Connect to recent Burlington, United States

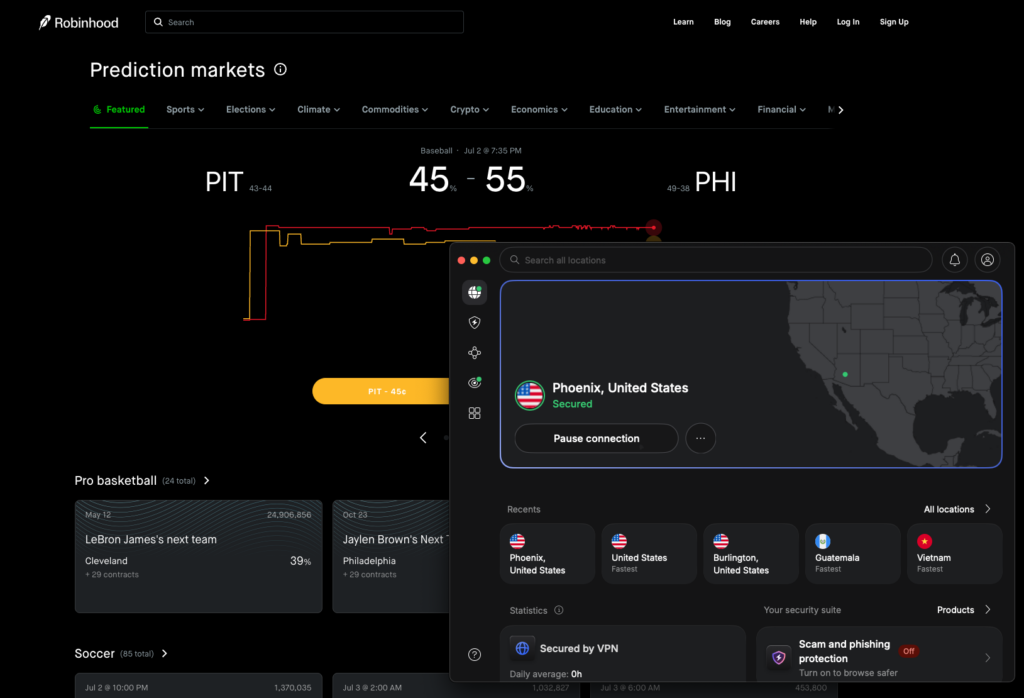tap(751, 554)
